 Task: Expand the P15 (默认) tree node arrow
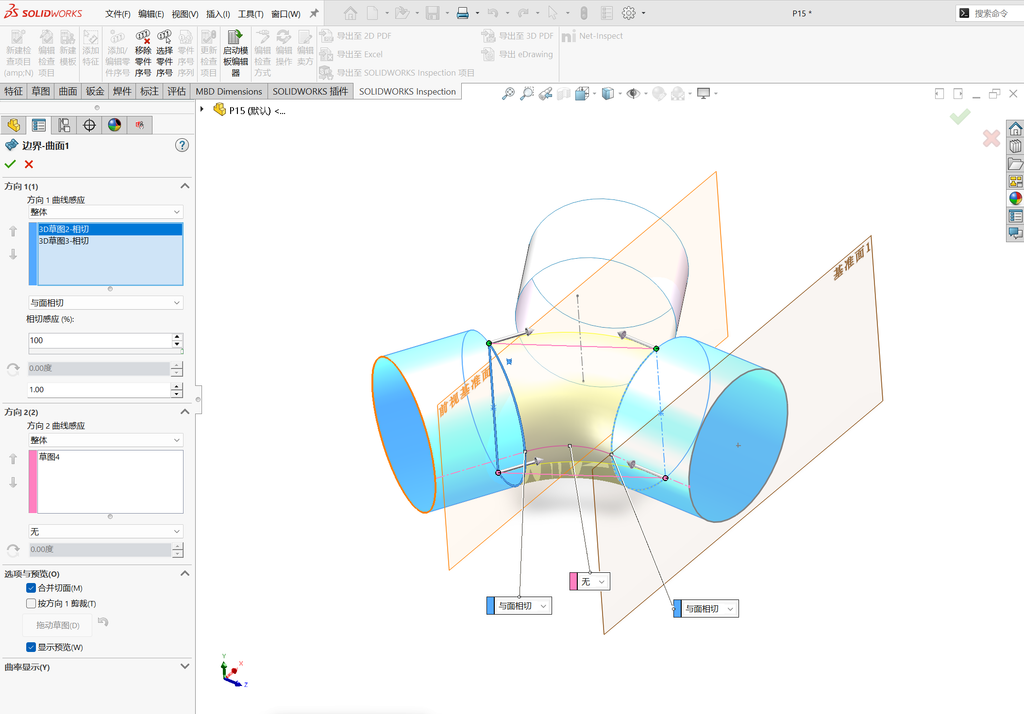[x=202, y=110]
